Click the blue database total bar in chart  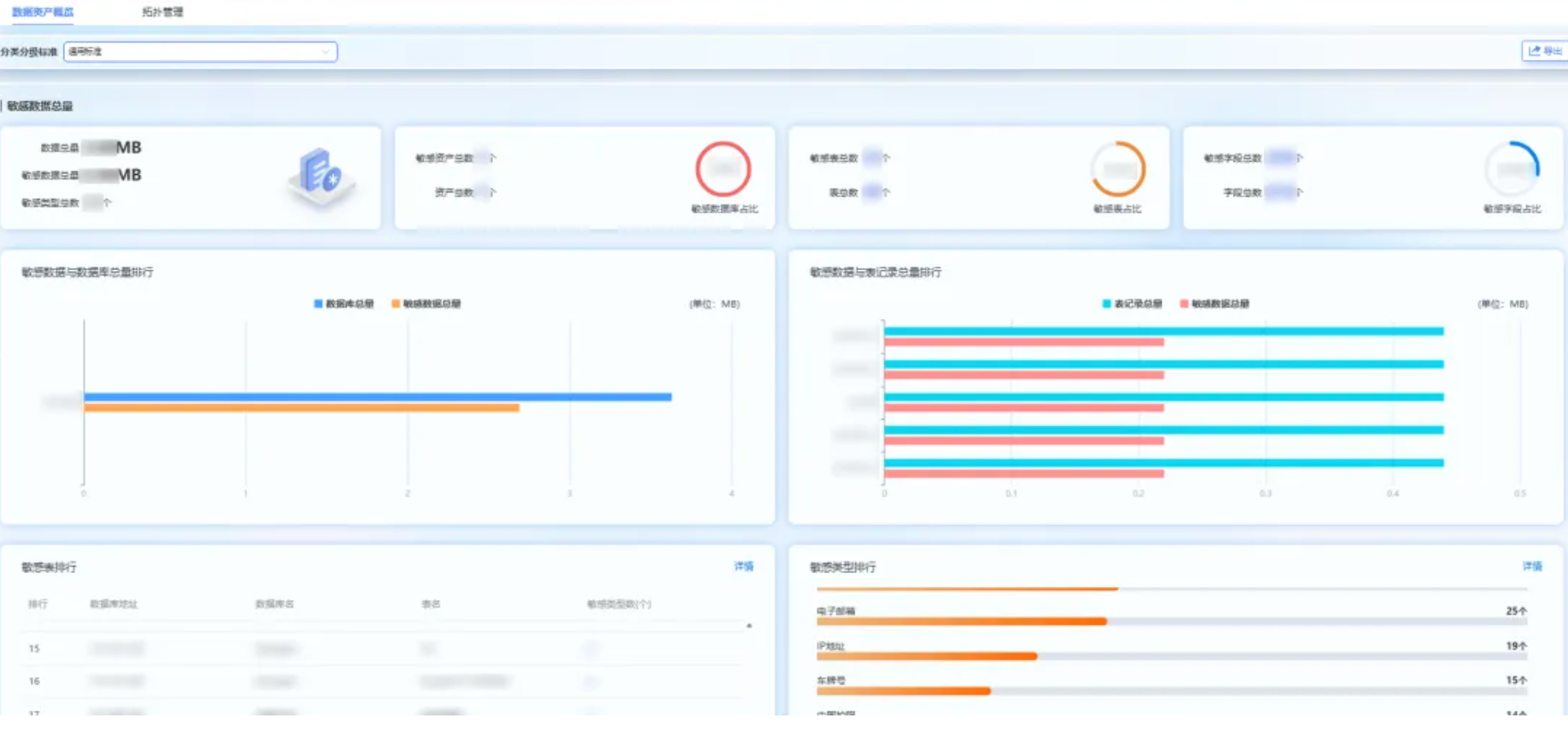(x=378, y=396)
